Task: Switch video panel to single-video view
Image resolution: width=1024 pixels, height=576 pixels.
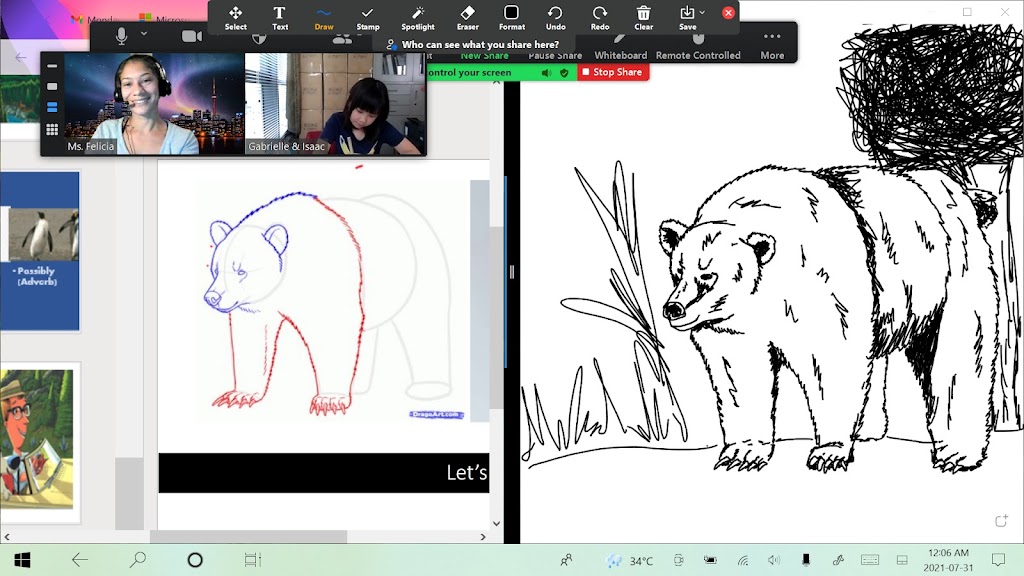Action: 52,86
